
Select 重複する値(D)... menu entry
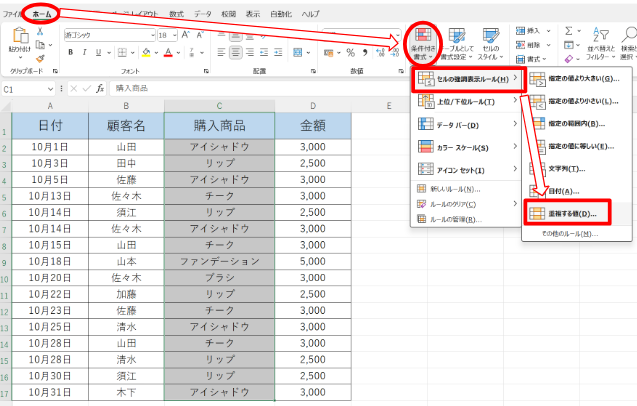point(567,213)
